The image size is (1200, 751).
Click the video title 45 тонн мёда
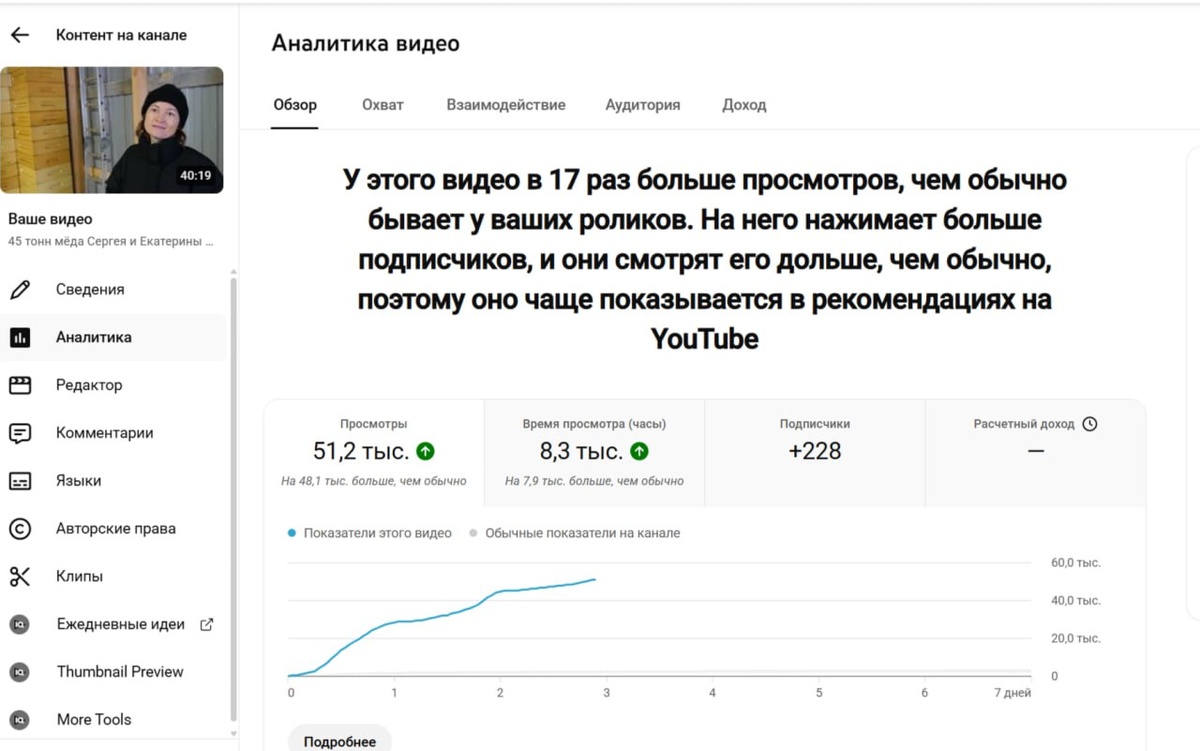110,241
